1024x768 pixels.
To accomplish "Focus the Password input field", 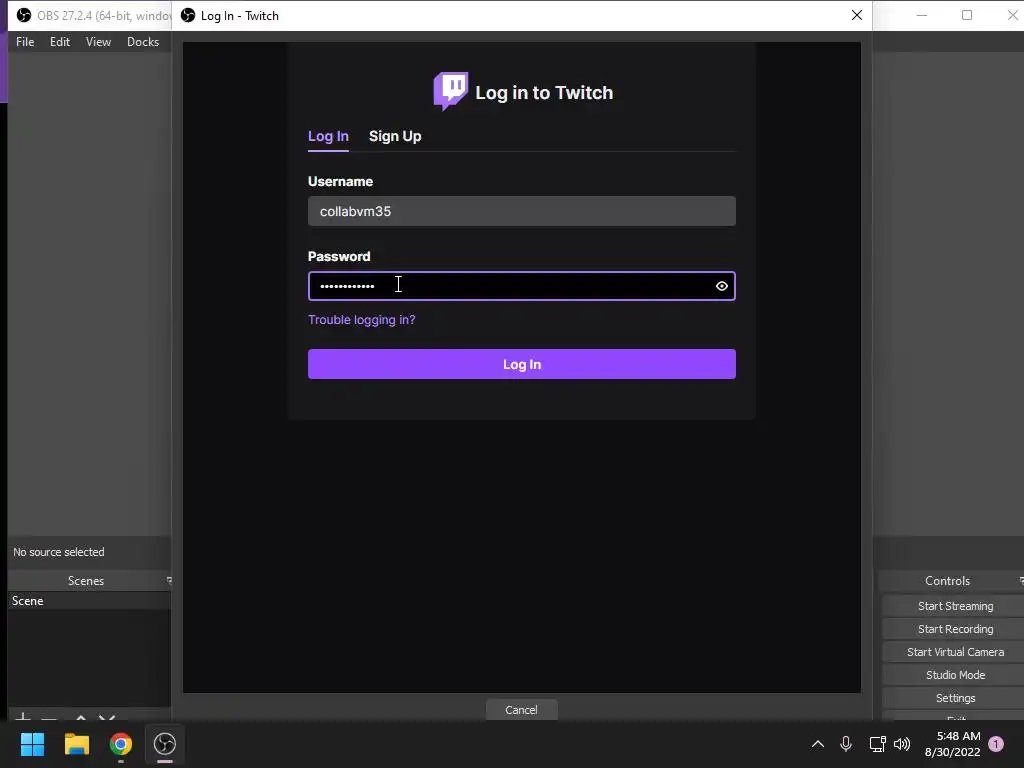I will coord(521,286).
